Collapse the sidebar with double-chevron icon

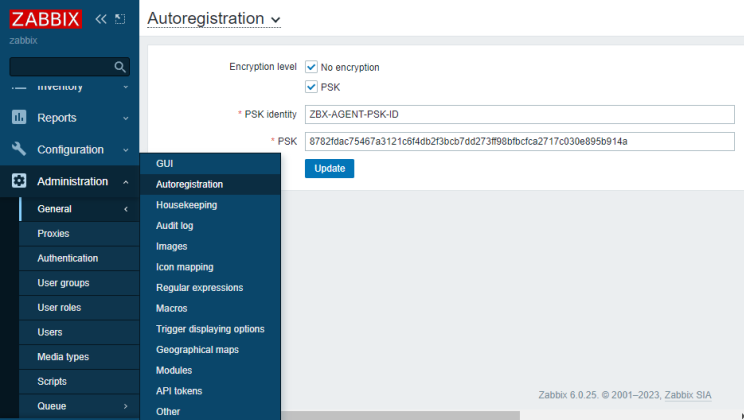point(101,19)
